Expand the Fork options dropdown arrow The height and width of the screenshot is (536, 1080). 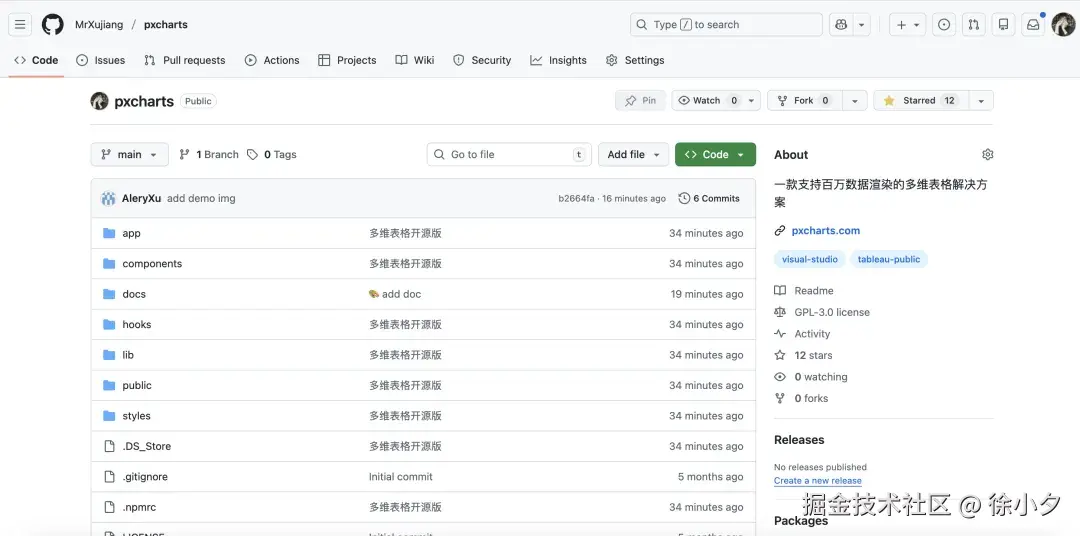tap(855, 101)
